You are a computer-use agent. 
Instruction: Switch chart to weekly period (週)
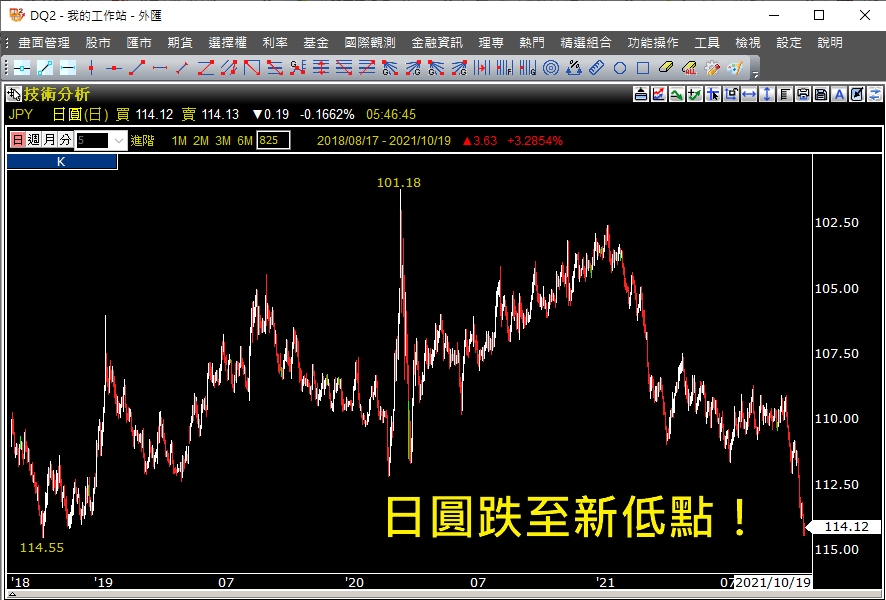point(33,140)
